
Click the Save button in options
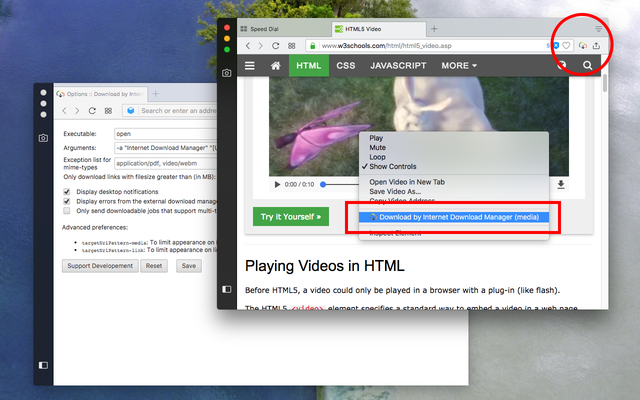coord(189,266)
